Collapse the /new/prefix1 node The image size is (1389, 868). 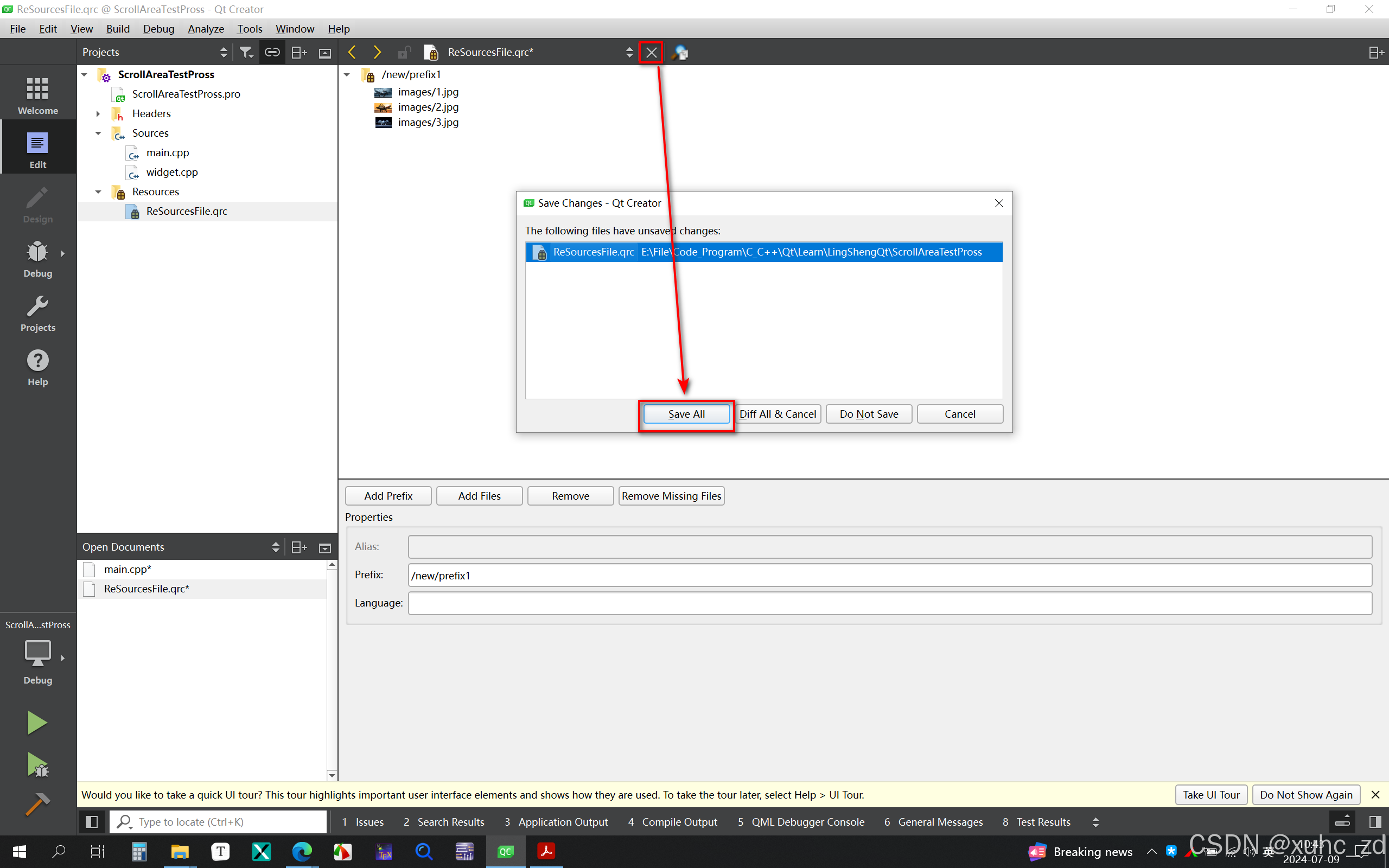pyautogui.click(x=347, y=75)
